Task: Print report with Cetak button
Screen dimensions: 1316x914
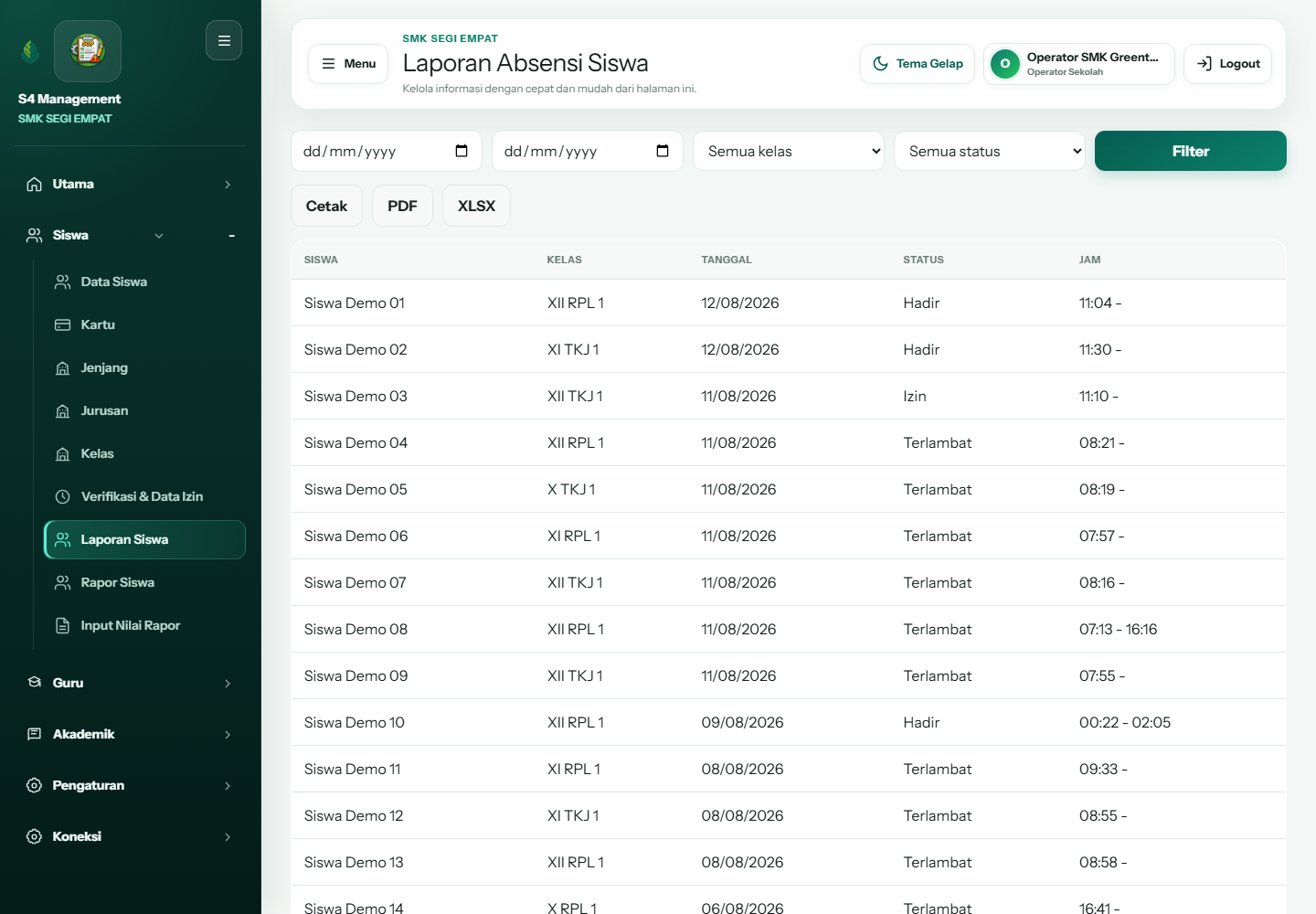Action: (326, 206)
